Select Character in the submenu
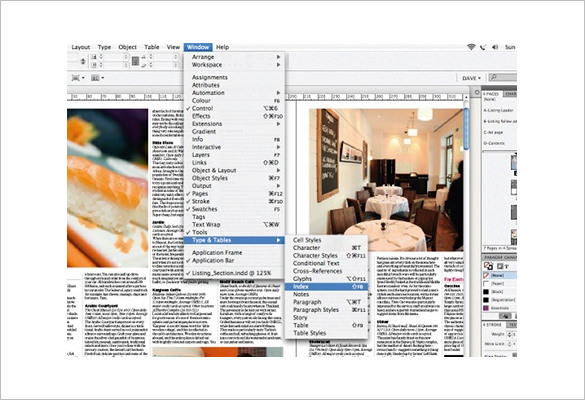585x400 pixels. tap(326, 248)
